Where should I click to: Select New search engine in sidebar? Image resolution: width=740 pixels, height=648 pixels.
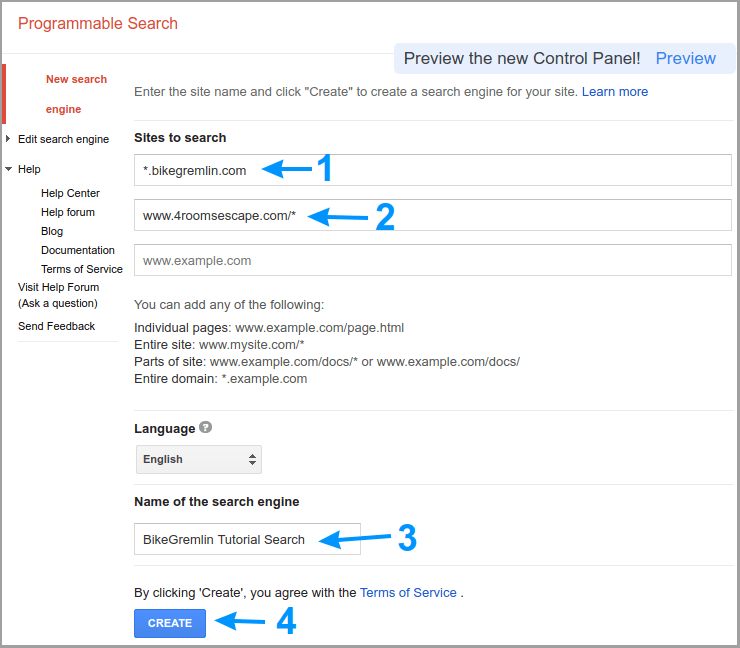click(x=76, y=94)
